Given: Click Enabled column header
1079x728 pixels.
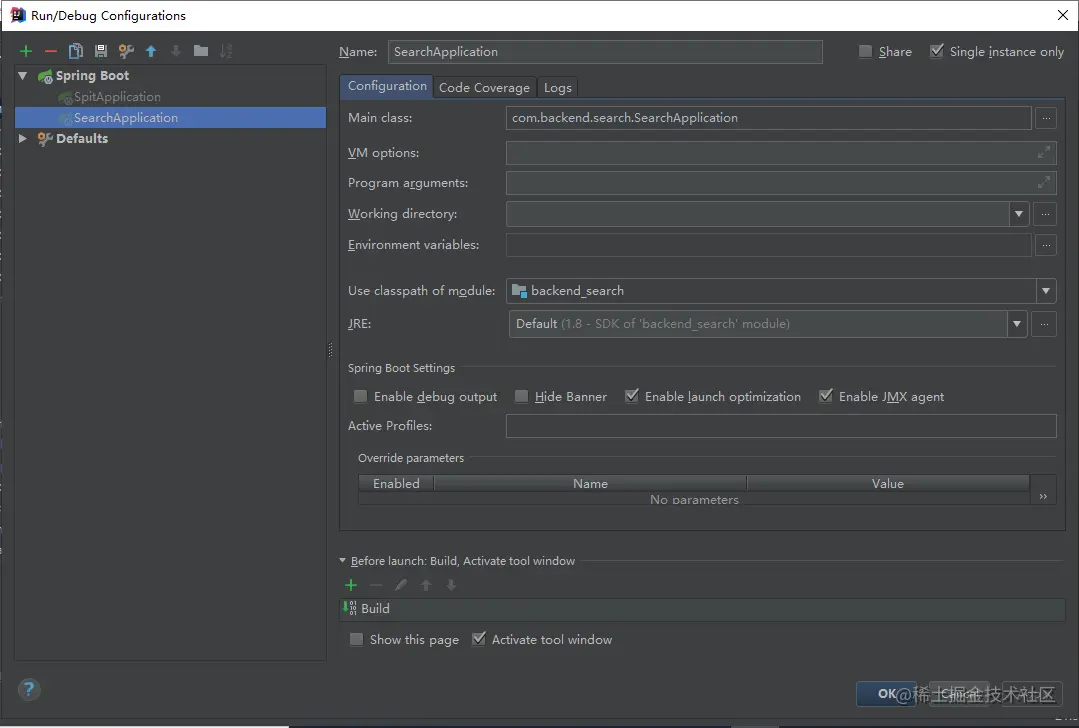Looking at the screenshot, I should 396,484.
